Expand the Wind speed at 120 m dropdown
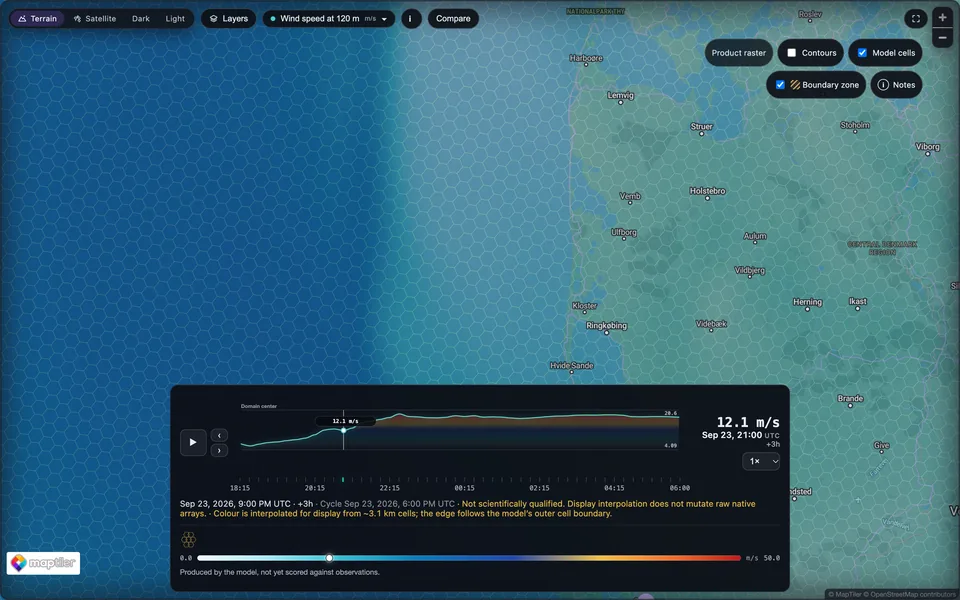The image size is (960, 600). tap(329, 18)
